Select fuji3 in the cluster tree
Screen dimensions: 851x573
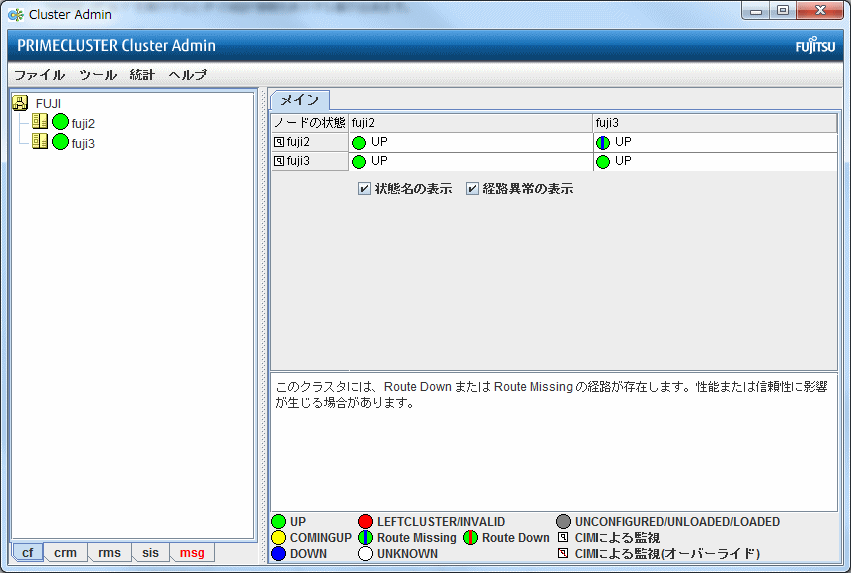point(83,144)
